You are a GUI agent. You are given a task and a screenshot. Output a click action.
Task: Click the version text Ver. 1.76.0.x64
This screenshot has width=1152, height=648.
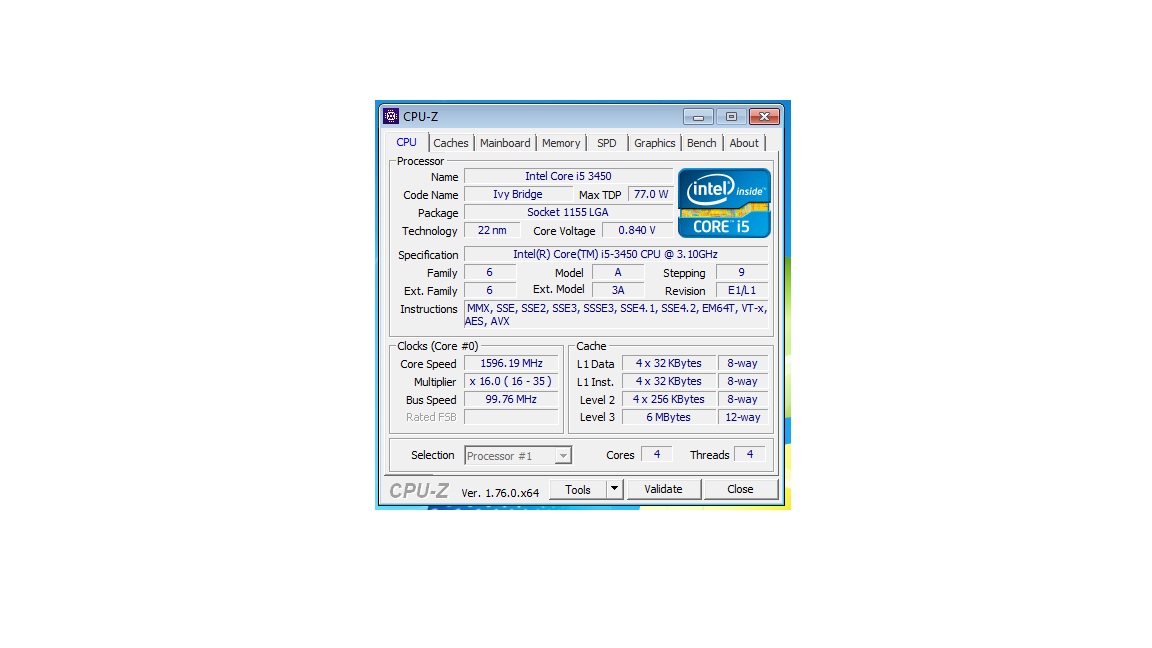pyautogui.click(x=500, y=493)
